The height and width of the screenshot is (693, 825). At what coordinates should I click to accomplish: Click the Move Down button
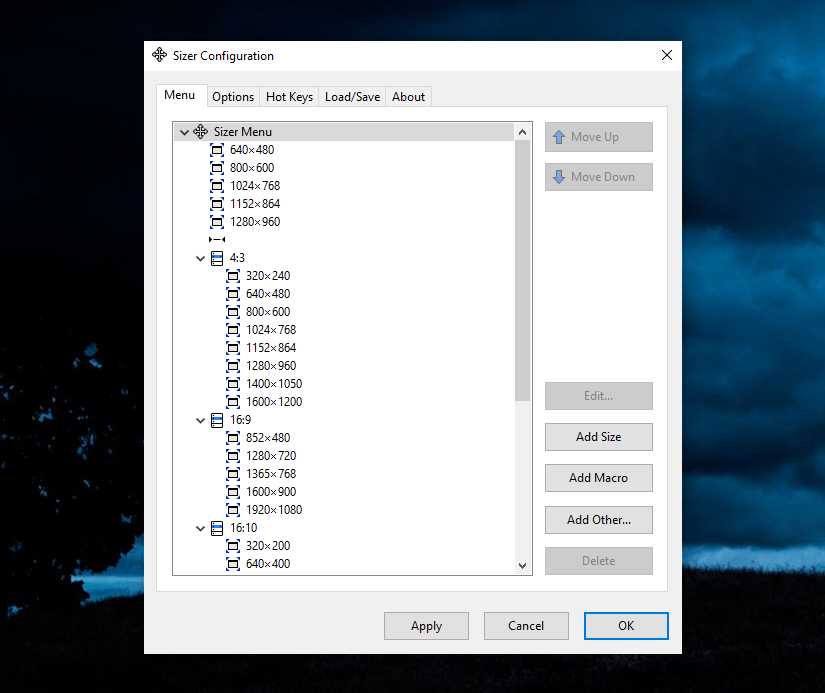click(599, 177)
